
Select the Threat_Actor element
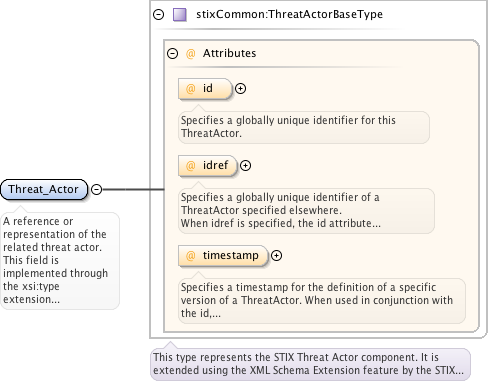[x=44, y=190]
